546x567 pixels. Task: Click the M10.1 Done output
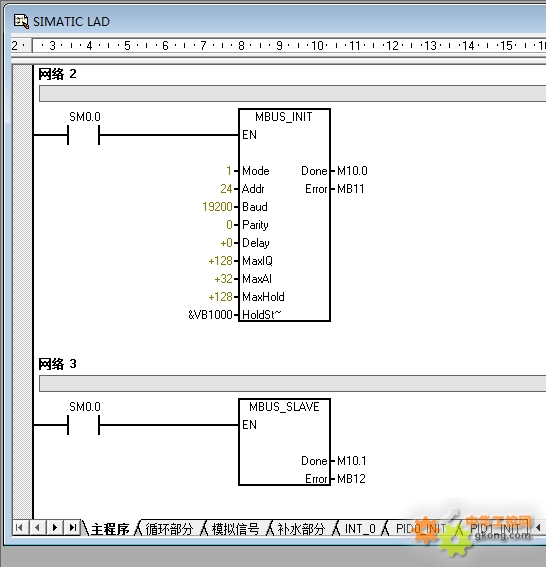coord(352,461)
